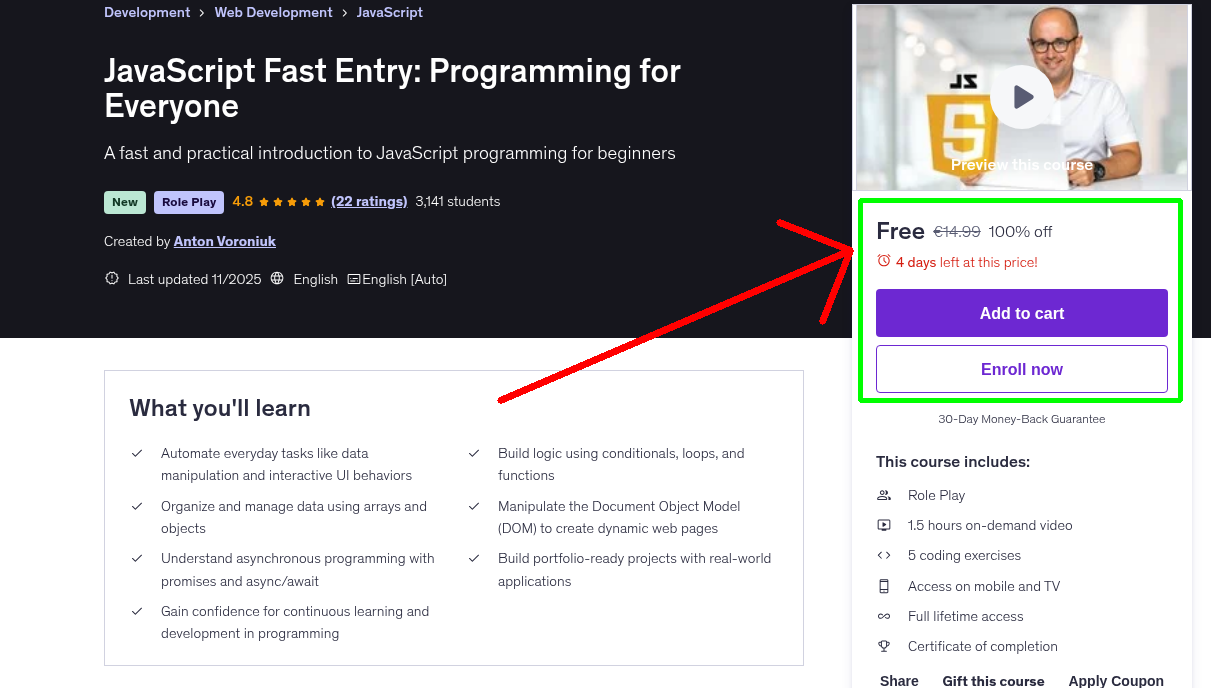The height and width of the screenshot is (688, 1211).
Task: Select the Role Play badge near the rating
Action: pyautogui.click(x=188, y=202)
